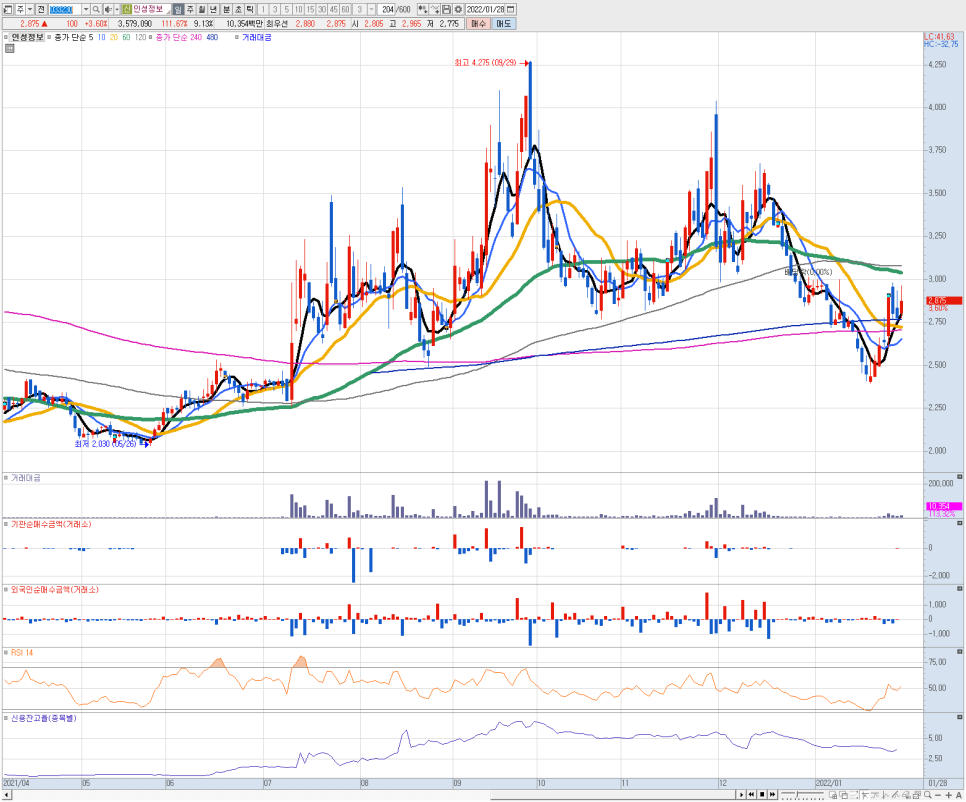Click the play button on bottom scrollbar
The image size is (966, 802).
(x=742, y=795)
